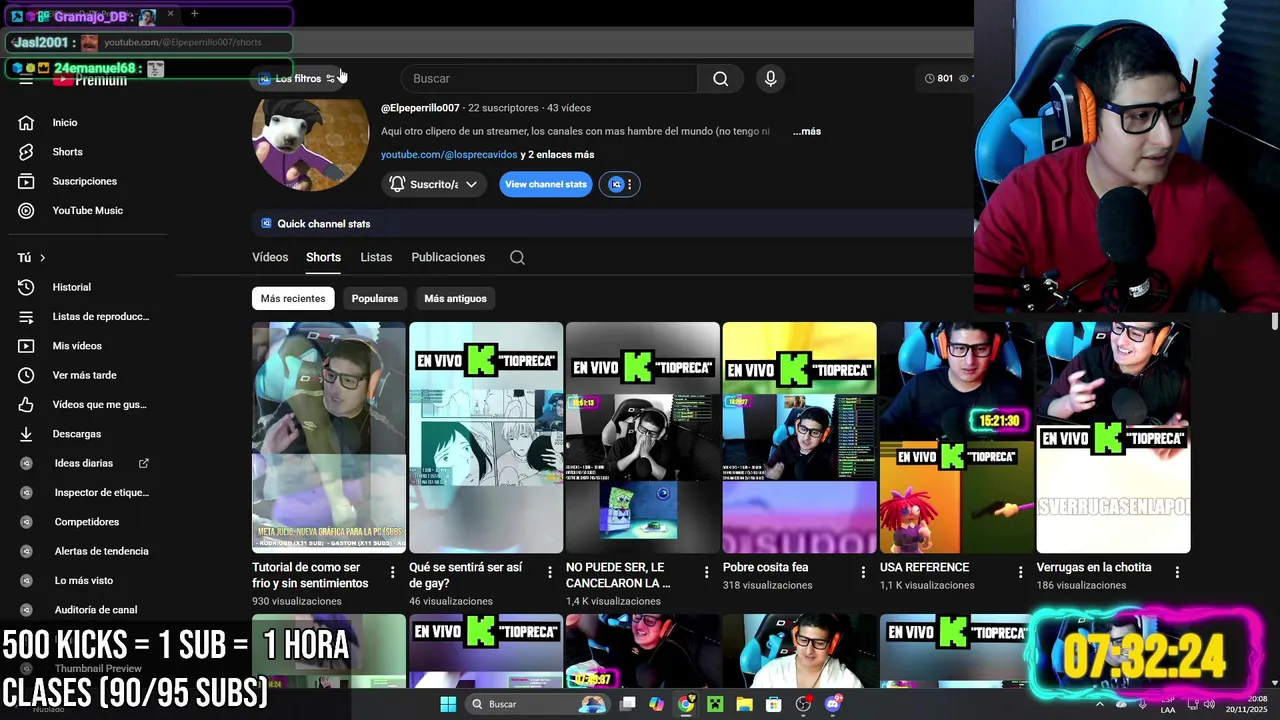Select the Populares sort chip

[375, 298]
